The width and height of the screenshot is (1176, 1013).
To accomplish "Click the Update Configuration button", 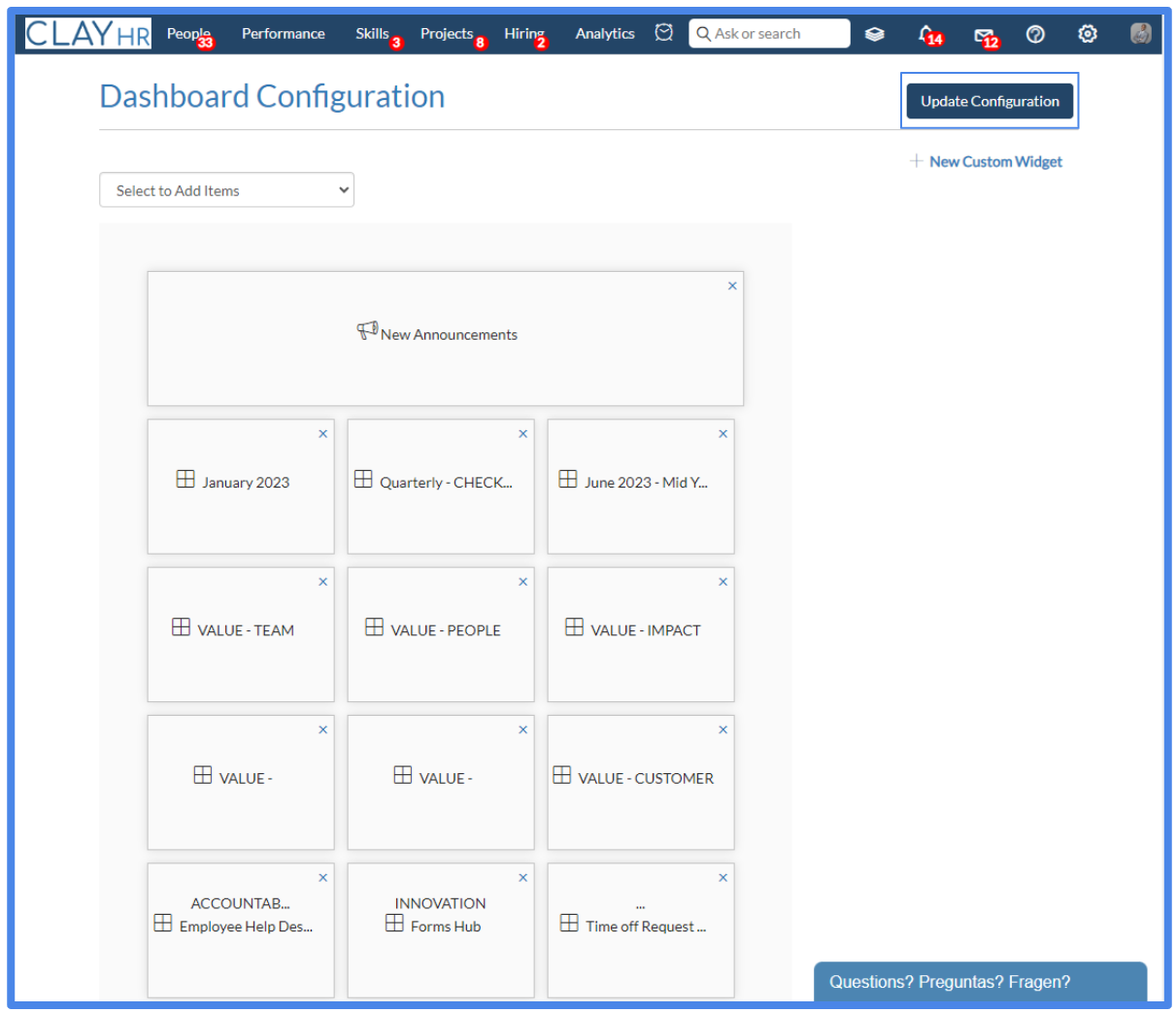I will pos(990,100).
